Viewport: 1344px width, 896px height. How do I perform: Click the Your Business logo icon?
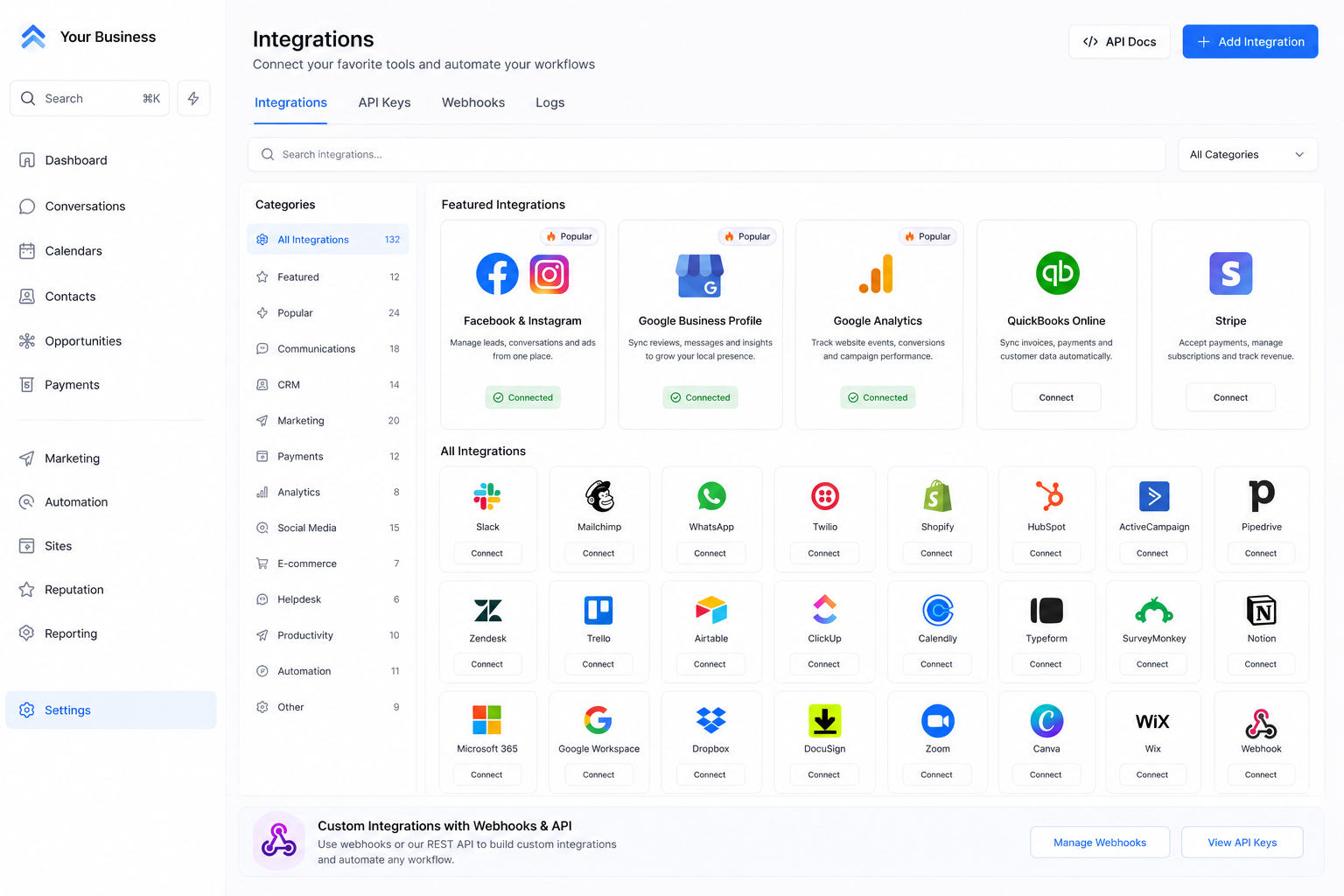click(x=33, y=37)
